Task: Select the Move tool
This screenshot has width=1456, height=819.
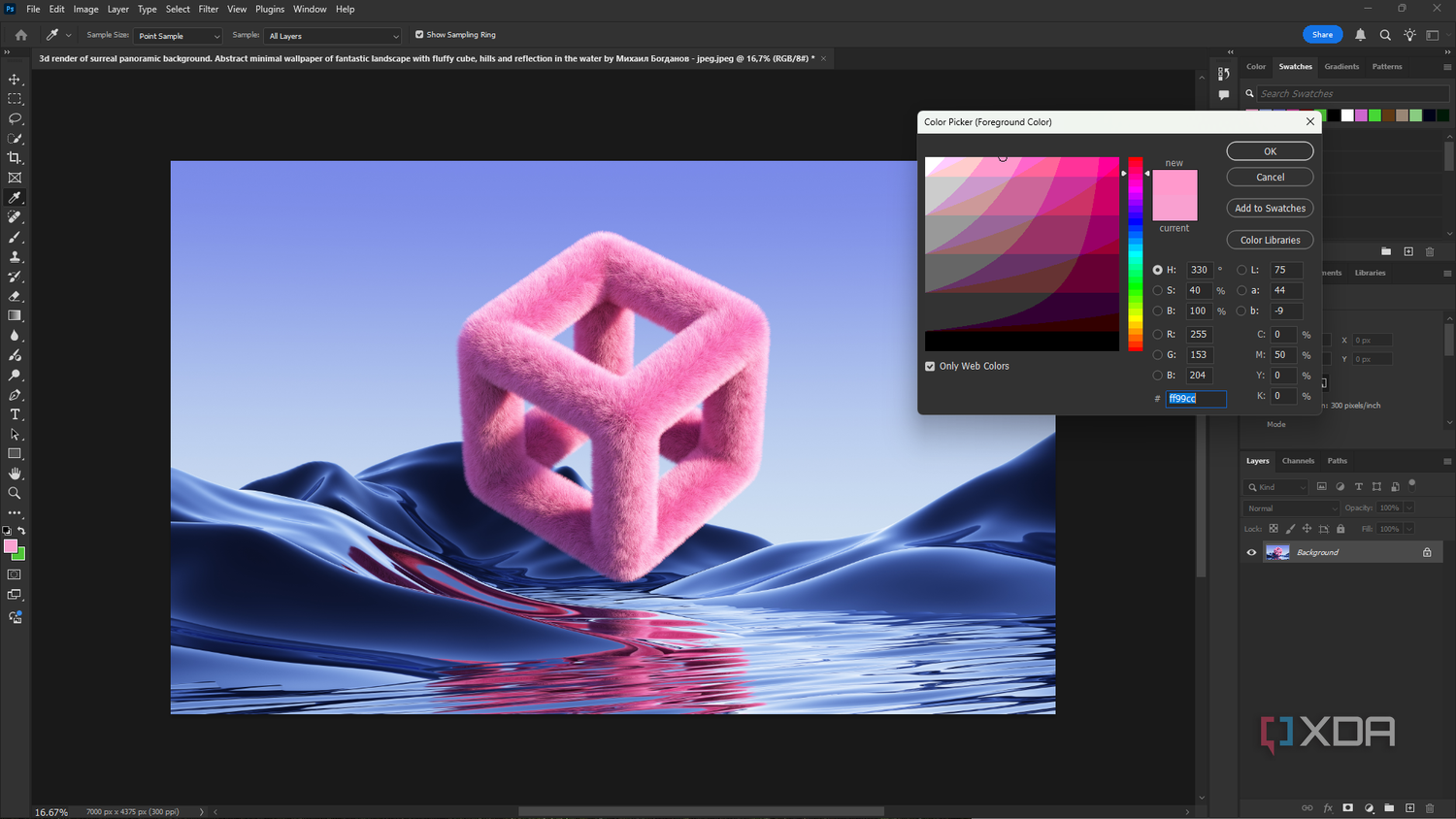Action: pyautogui.click(x=15, y=80)
